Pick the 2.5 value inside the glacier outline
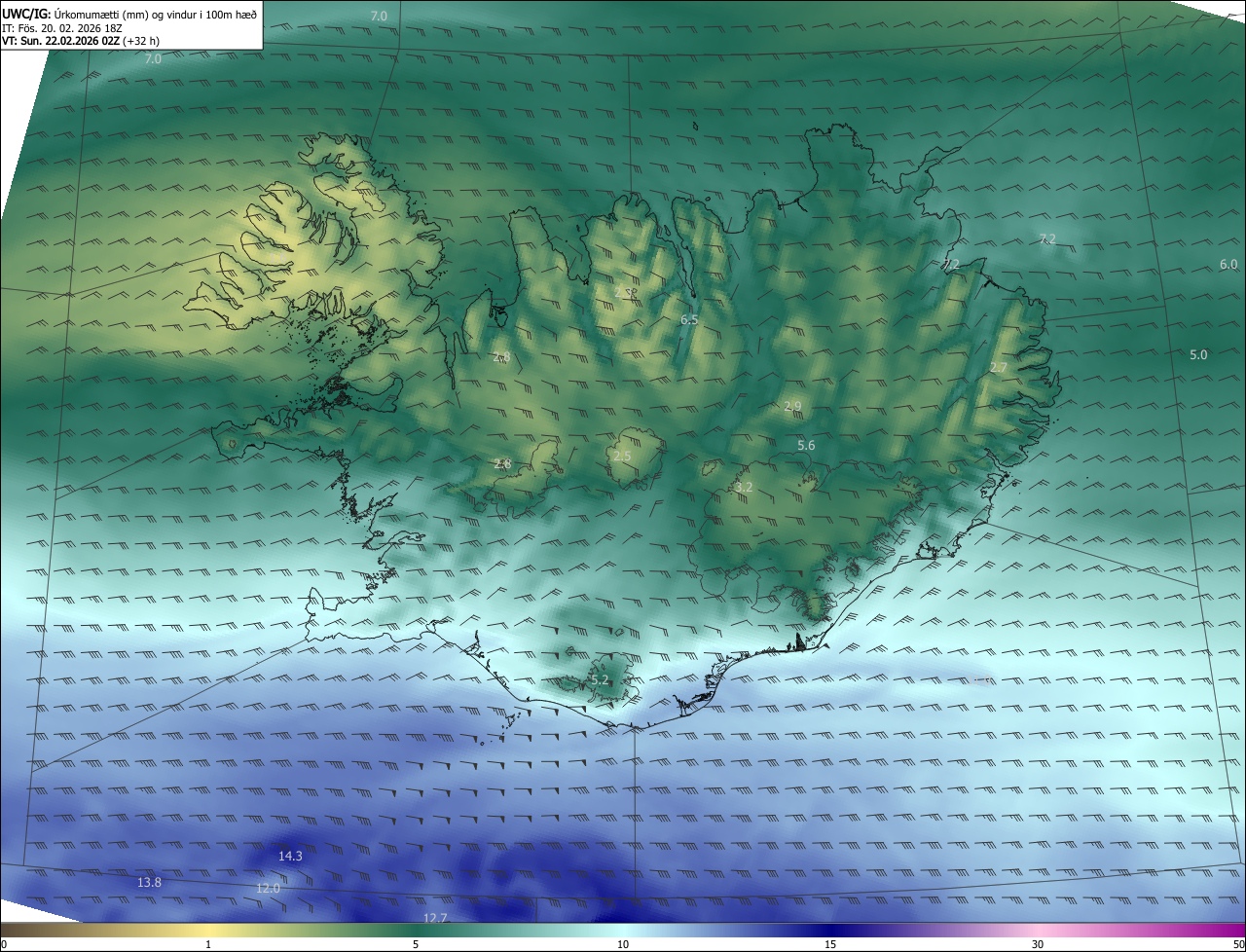Image resolution: width=1246 pixels, height=952 pixels. (622, 456)
